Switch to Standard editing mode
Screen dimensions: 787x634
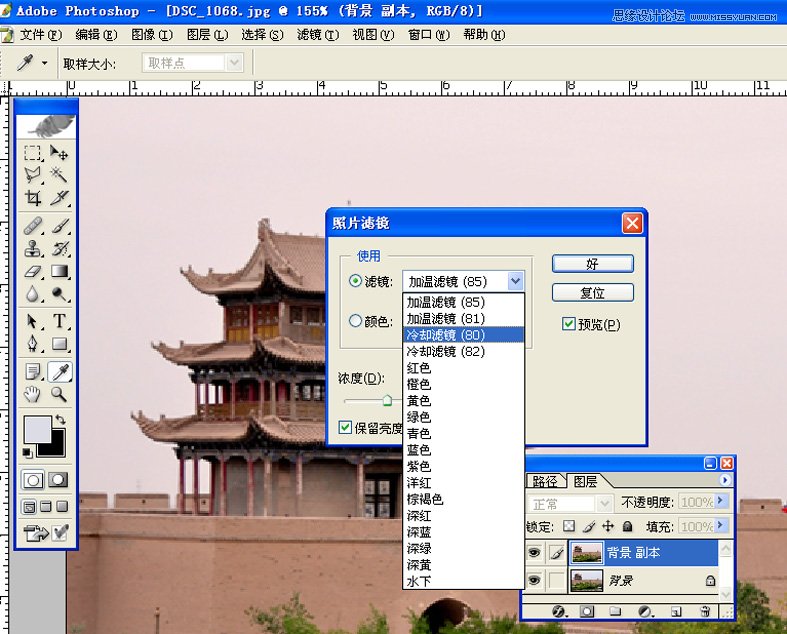(x=33, y=480)
